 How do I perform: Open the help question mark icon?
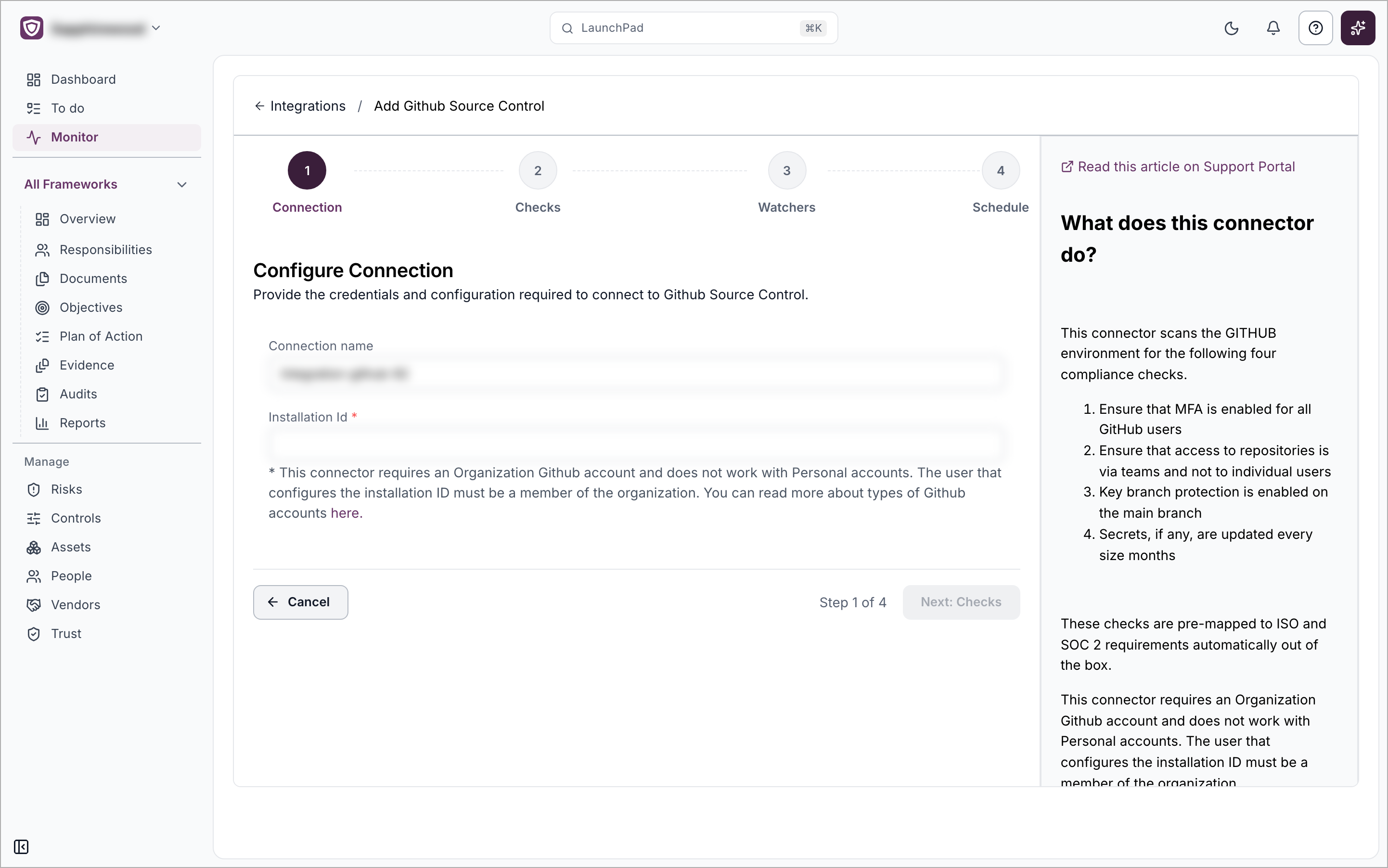click(x=1315, y=28)
